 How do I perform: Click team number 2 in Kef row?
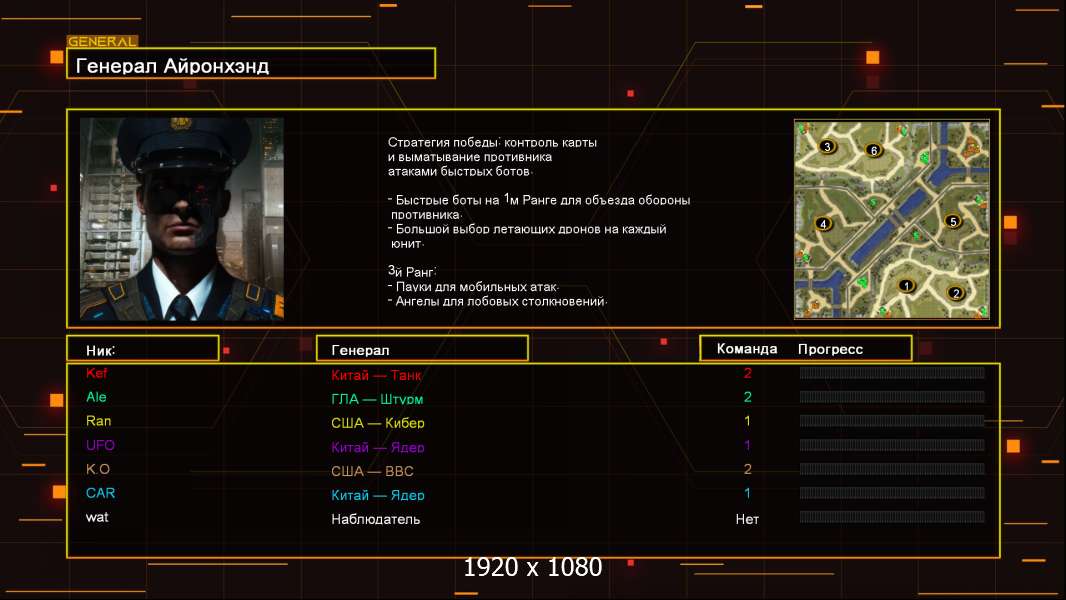[x=747, y=373]
